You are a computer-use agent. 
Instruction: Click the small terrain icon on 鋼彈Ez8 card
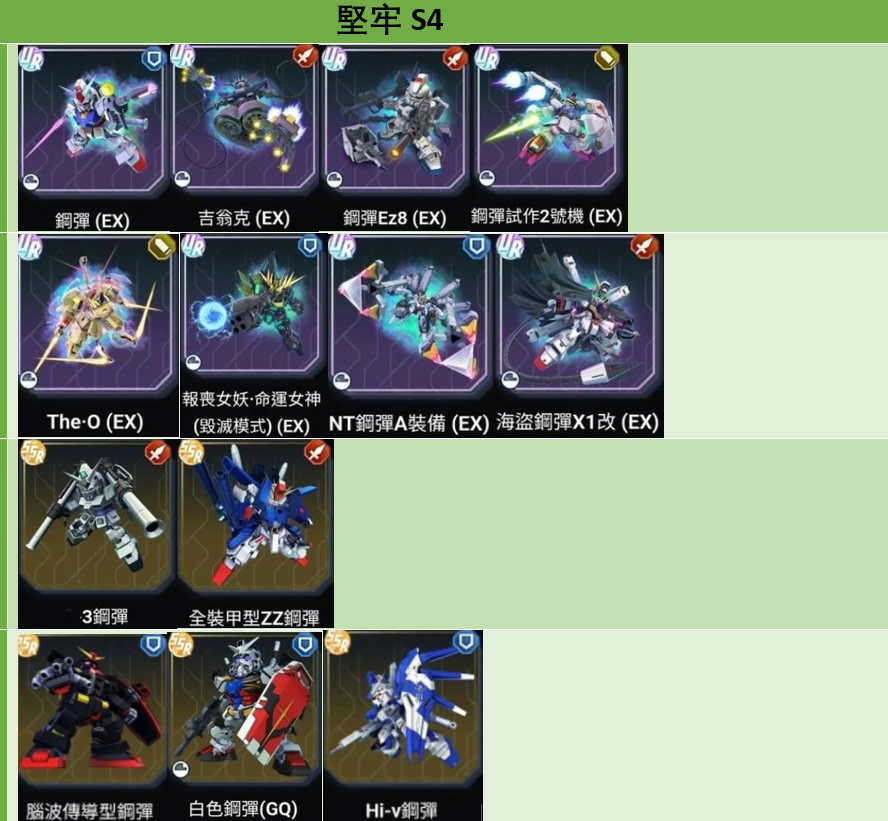334,180
